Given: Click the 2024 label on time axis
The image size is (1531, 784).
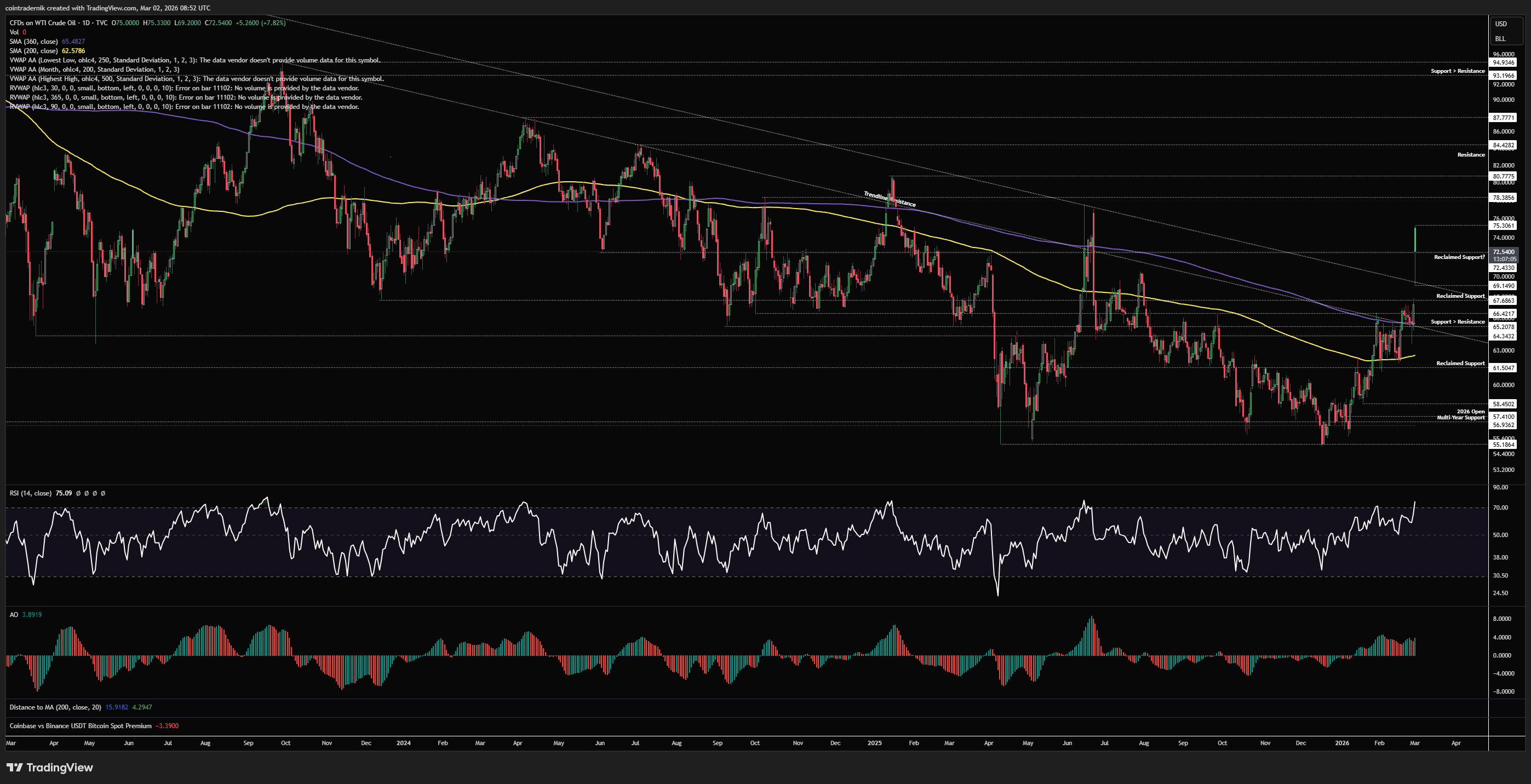Looking at the screenshot, I should click(404, 743).
